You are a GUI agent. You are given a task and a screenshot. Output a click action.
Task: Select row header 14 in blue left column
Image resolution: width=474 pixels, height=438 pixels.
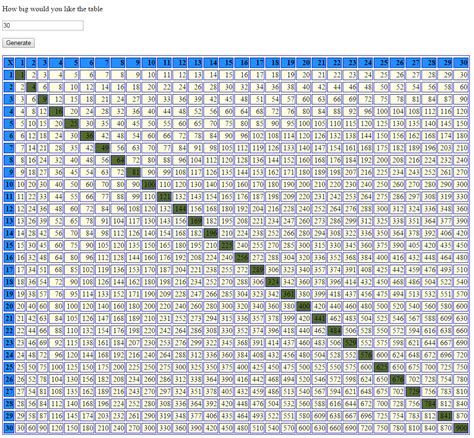(x=9, y=233)
